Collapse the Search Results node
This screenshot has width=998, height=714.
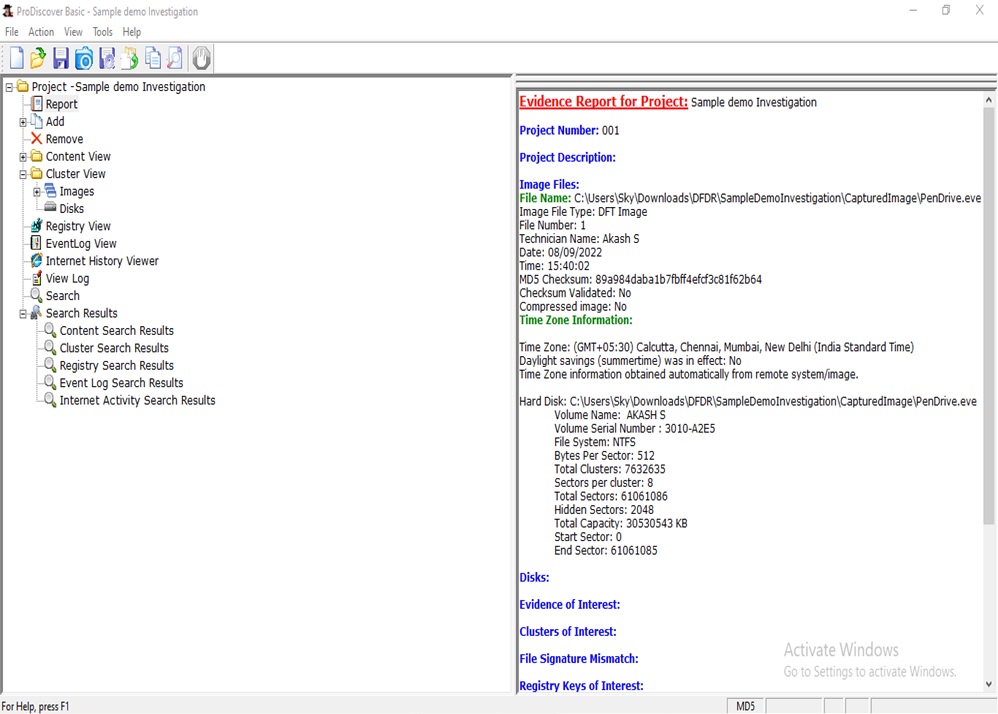(23, 314)
